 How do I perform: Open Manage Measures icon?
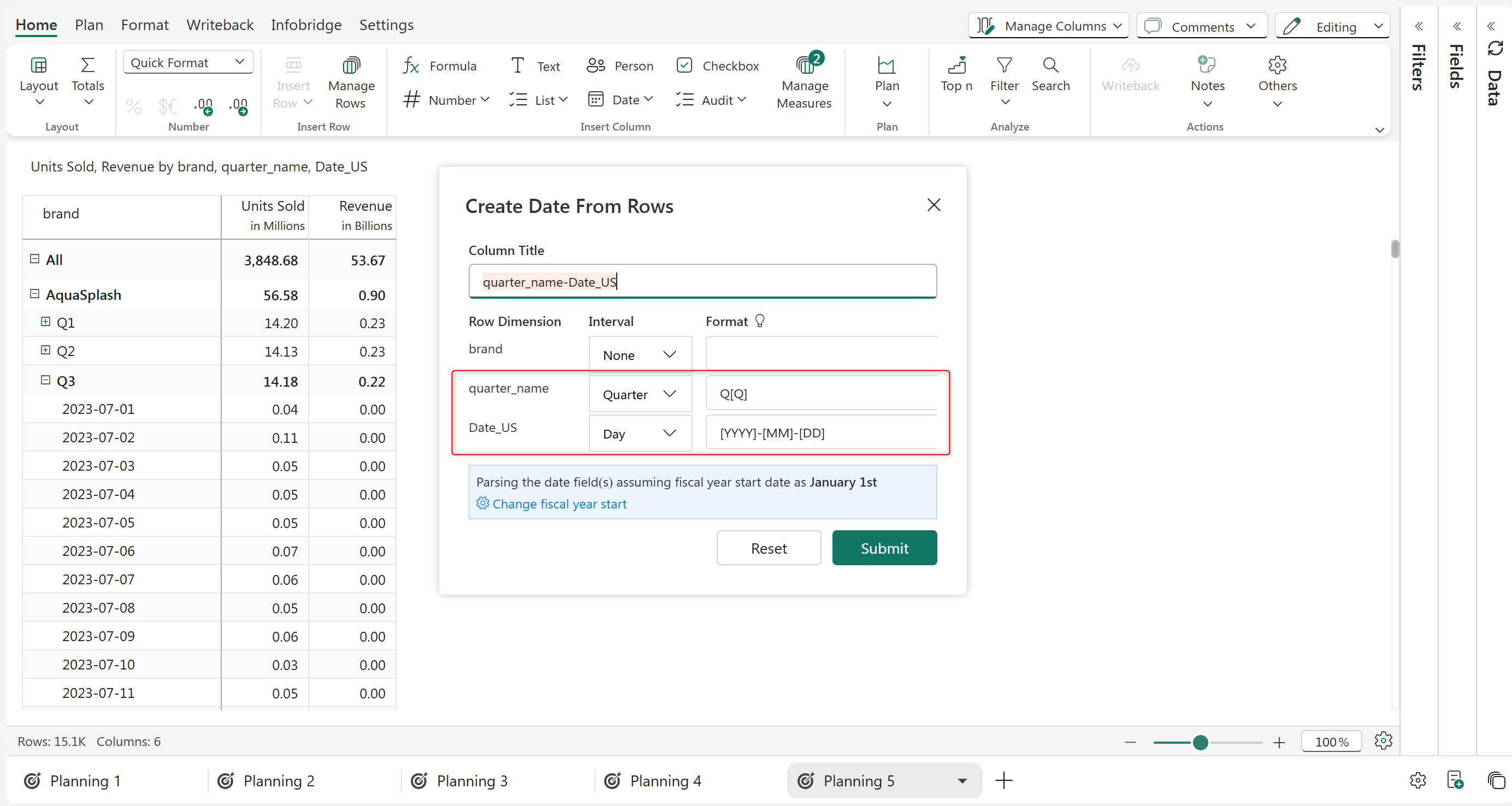click(x=804, y=65)
